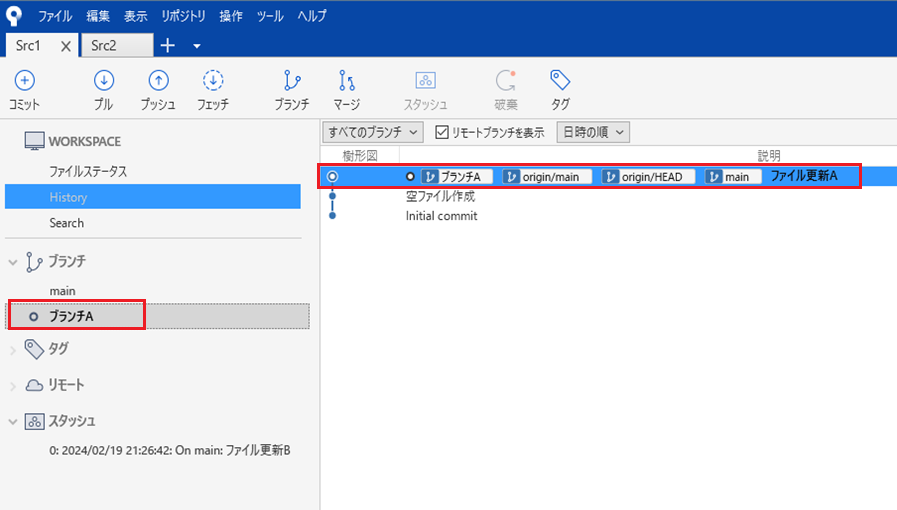Image resolution: width=897 pixels, height=510 pixels.
Task: Select History in workspace sidebar
Action: click(x=153, y=197)
